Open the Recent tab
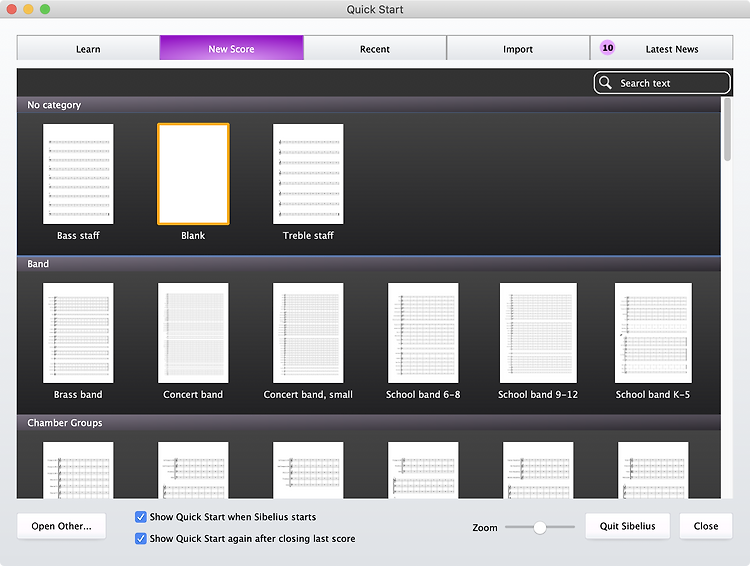This screenshot has height=566, width=750. (375, 48)
